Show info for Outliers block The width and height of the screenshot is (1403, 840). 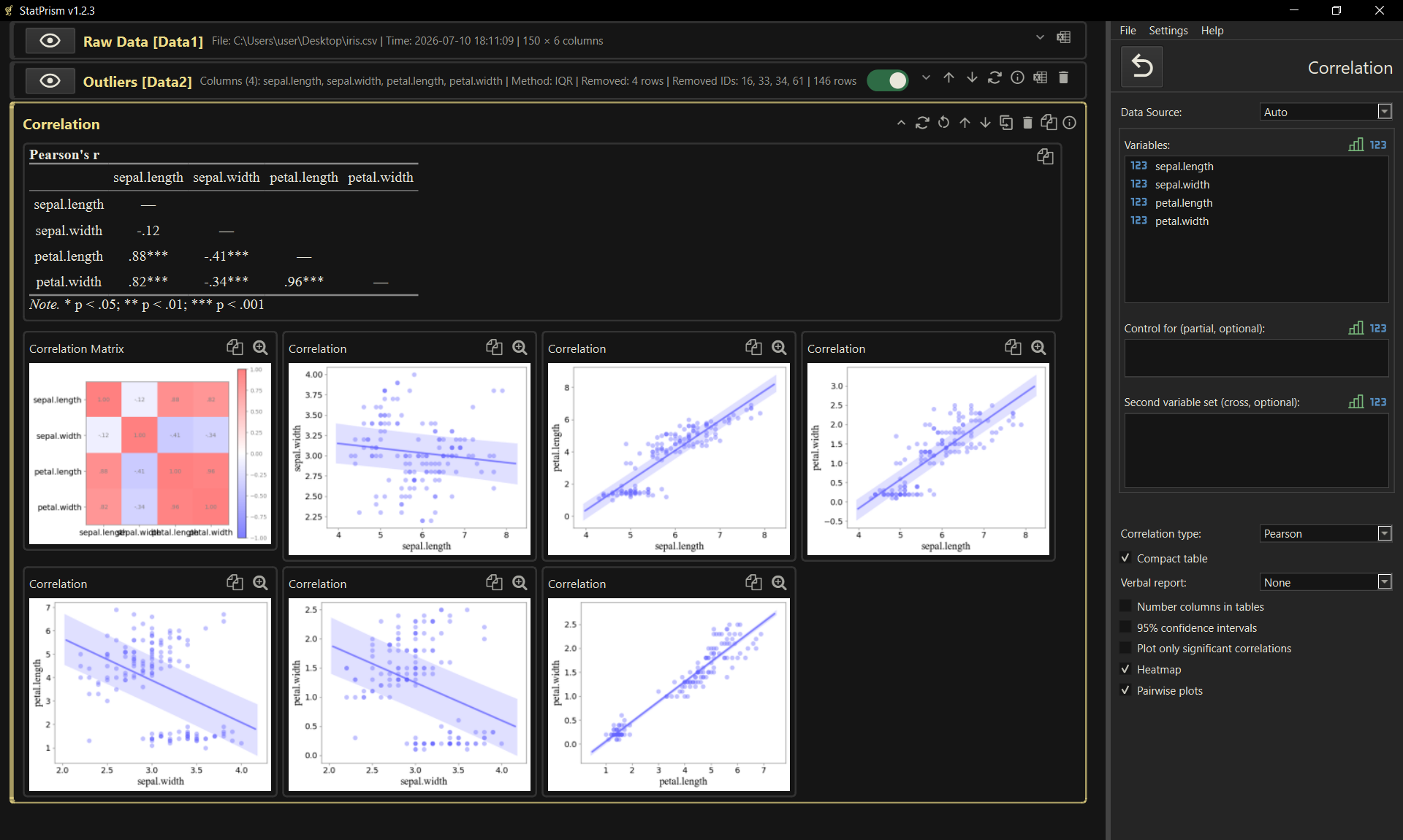1017,78
